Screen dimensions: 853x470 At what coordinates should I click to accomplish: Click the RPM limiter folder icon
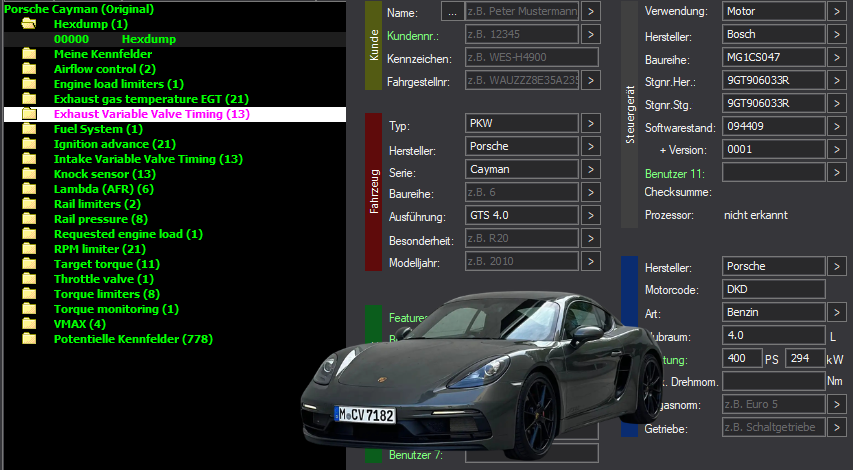pyautogui.click(x=29, y=249)
